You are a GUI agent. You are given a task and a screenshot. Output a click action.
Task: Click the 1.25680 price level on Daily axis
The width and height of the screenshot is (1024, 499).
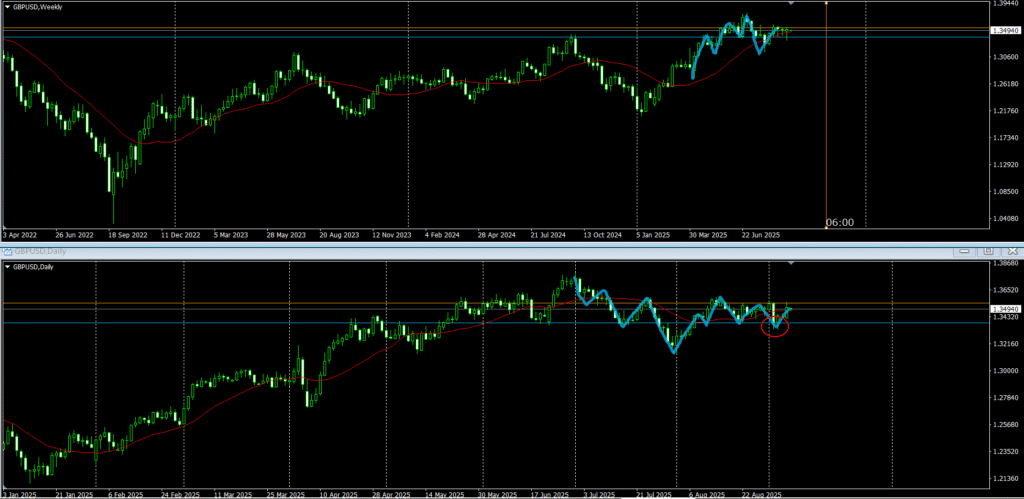(1006, 425)
